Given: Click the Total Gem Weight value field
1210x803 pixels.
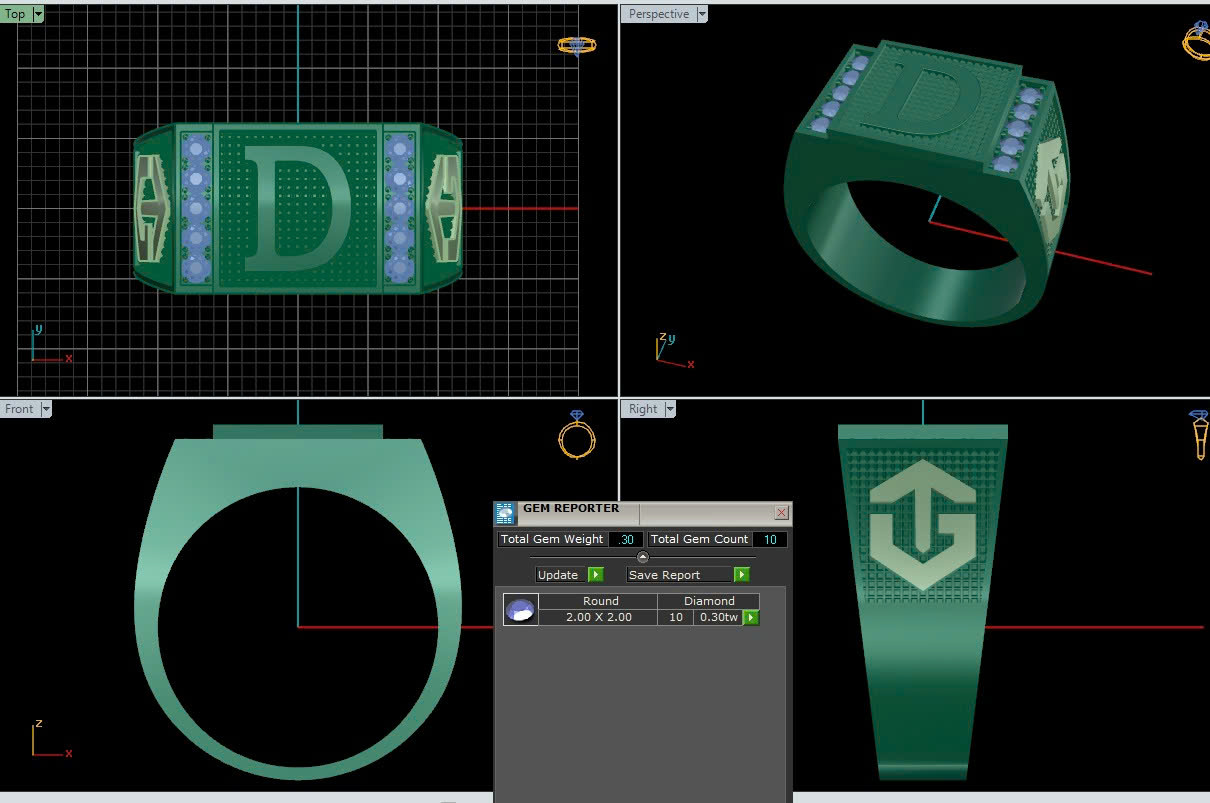Looking at the screenshot, I should (x=627, y=539).
